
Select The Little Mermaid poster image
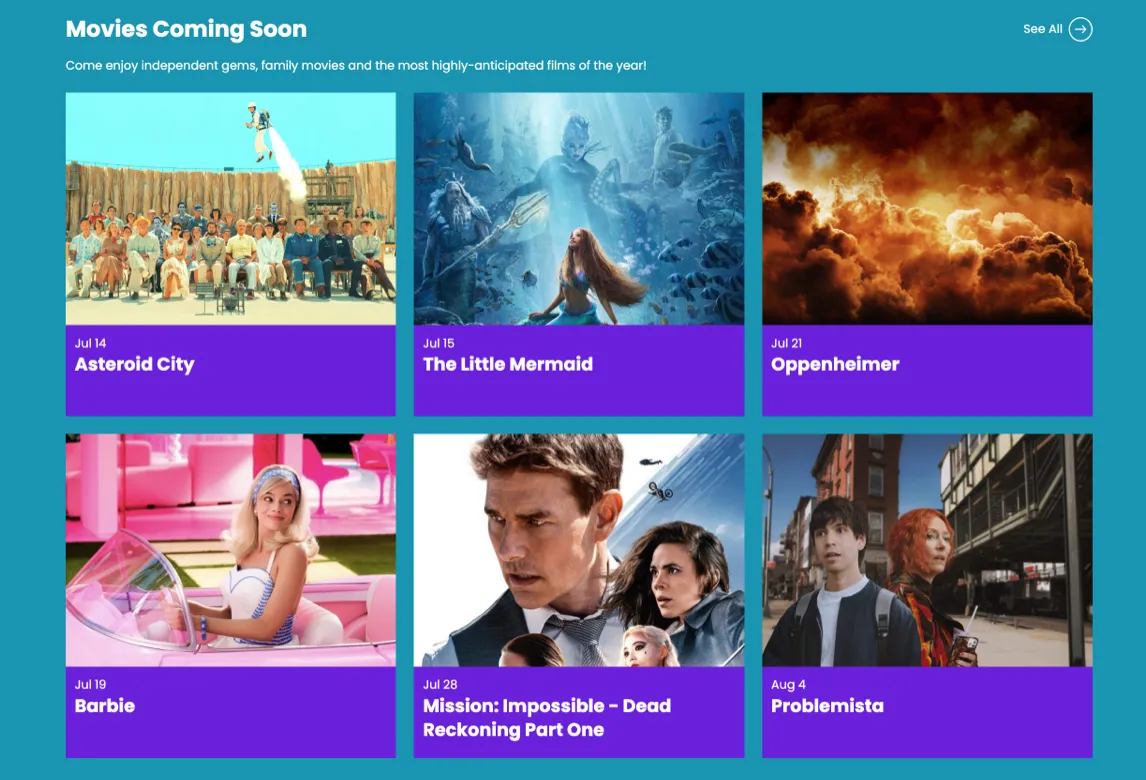[x=579, y=208]
